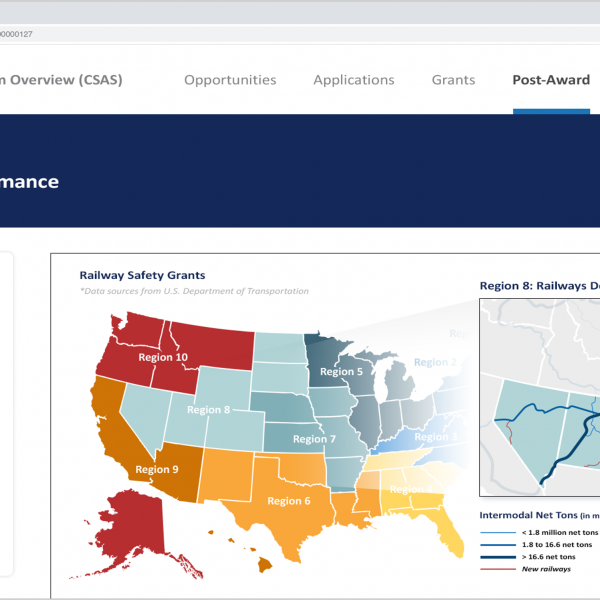Select the Region 9 label
Viewport: 600px width, 600px height.
point(158,469)
